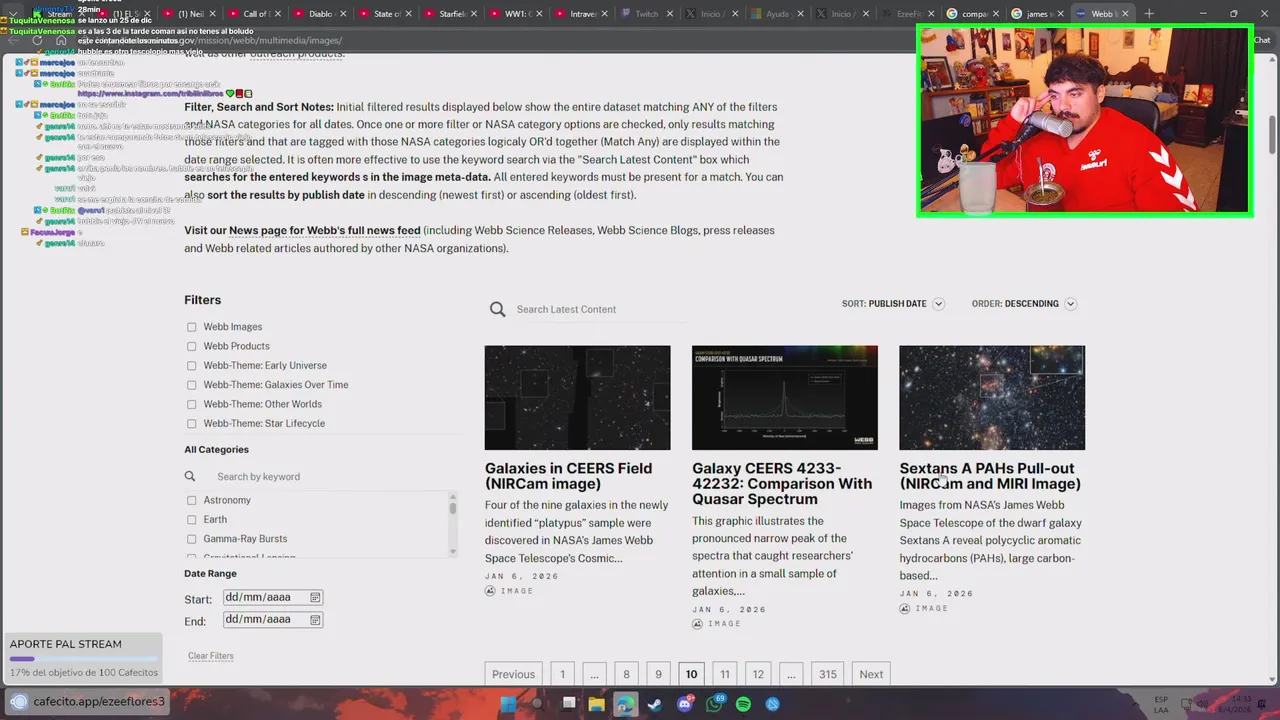
Task: Switch to the Call of browser tab
Action: pyautogui.click(x=256, y=14)
